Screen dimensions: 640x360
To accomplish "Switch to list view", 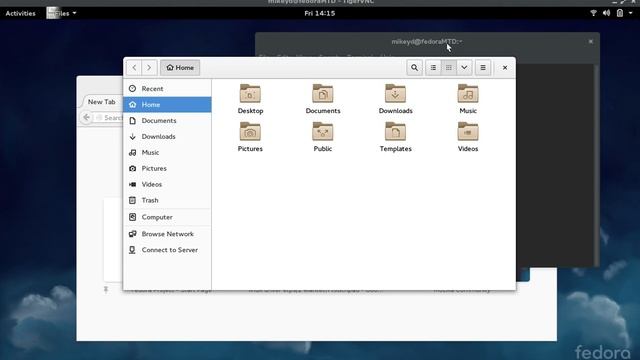I will point(433,68).
